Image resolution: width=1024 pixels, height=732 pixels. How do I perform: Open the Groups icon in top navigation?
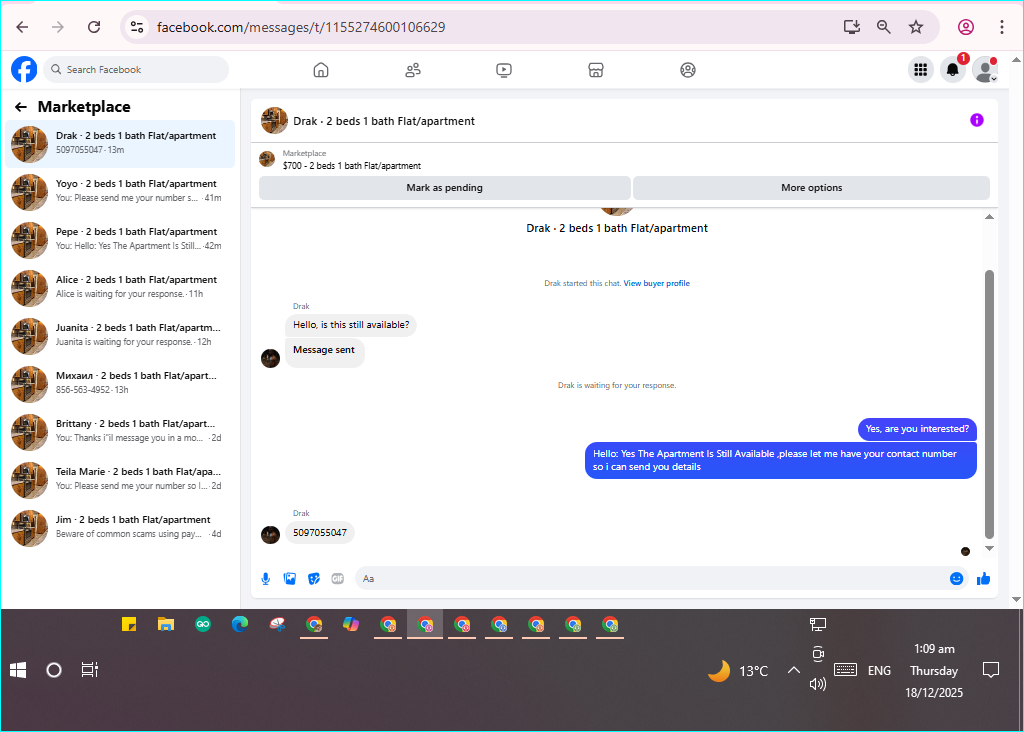pyautogui.click(x=688, y=70)
